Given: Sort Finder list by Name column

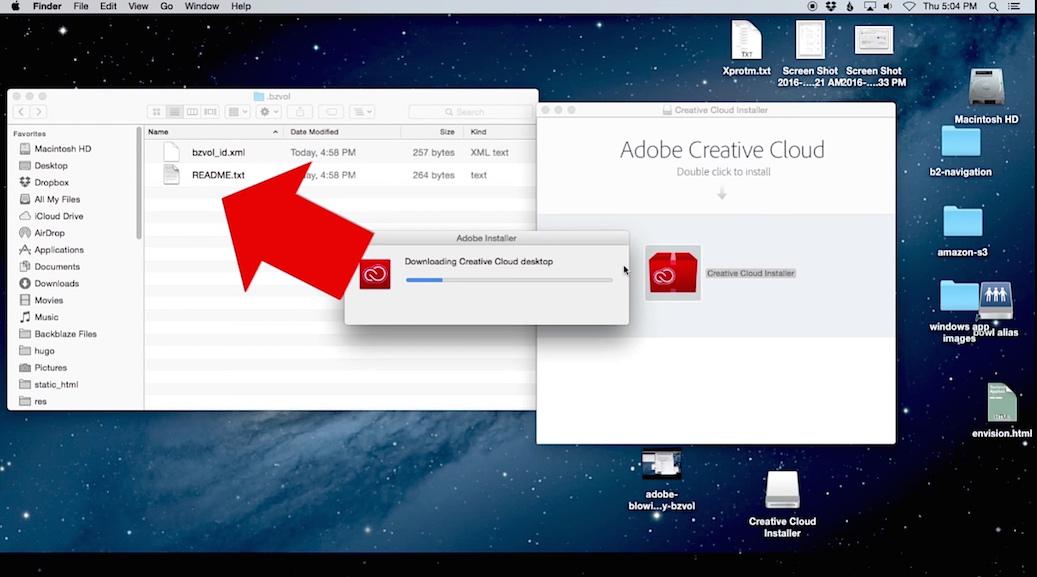Looking at the screenshot, I should pyautogui.click(x=214, y=132).
